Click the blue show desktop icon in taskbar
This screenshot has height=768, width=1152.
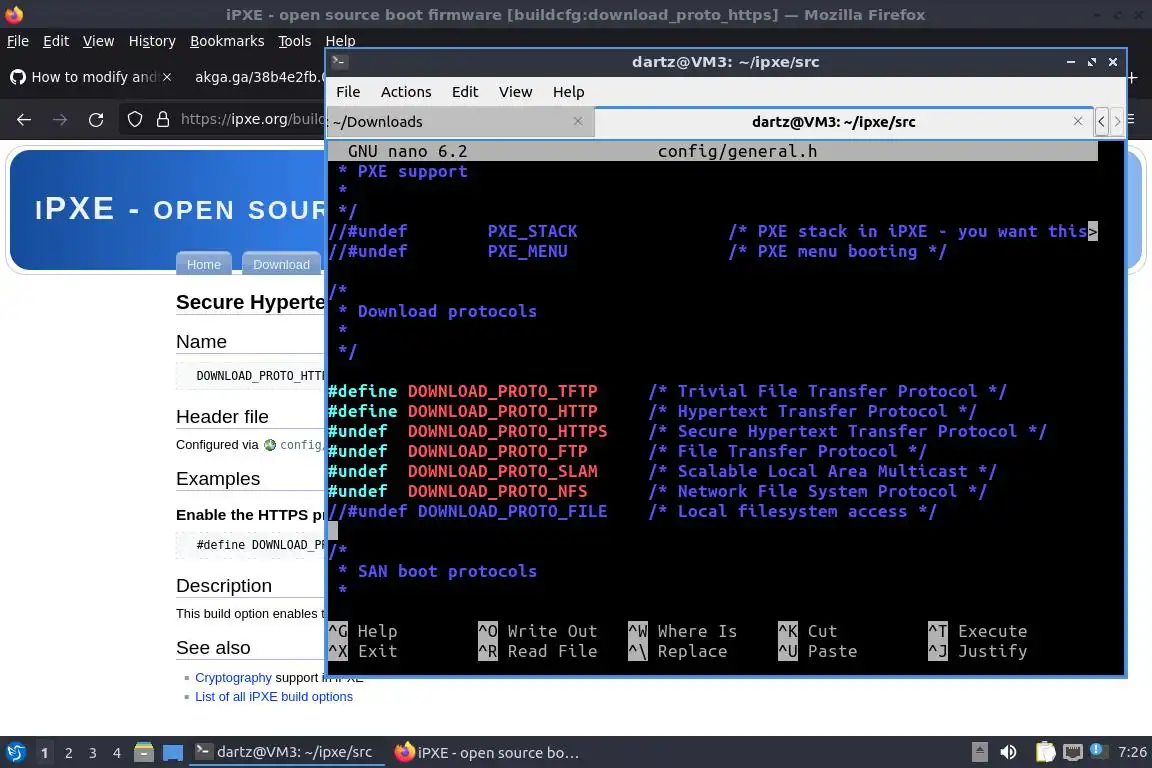click(x=173, y=753)
